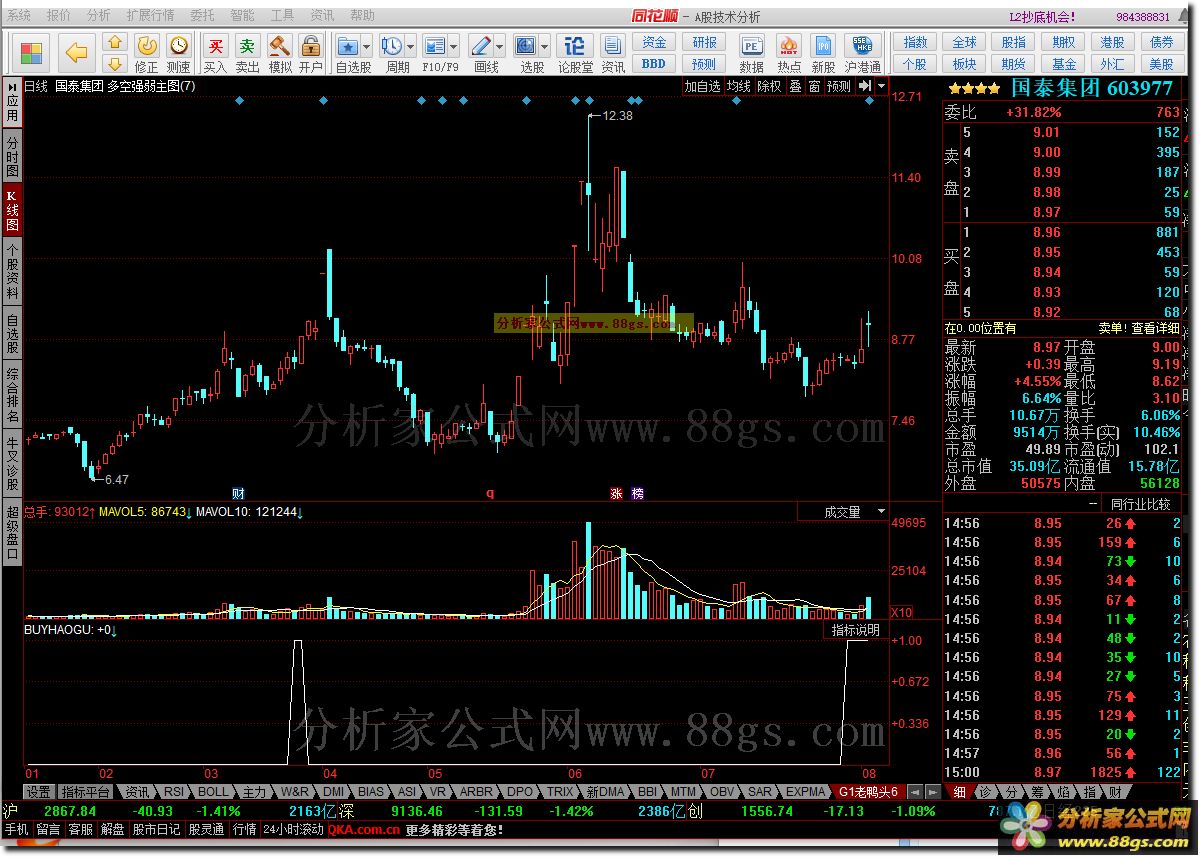Open the 报价 menu
The image size is (1200, 857).
click(59, 16)
